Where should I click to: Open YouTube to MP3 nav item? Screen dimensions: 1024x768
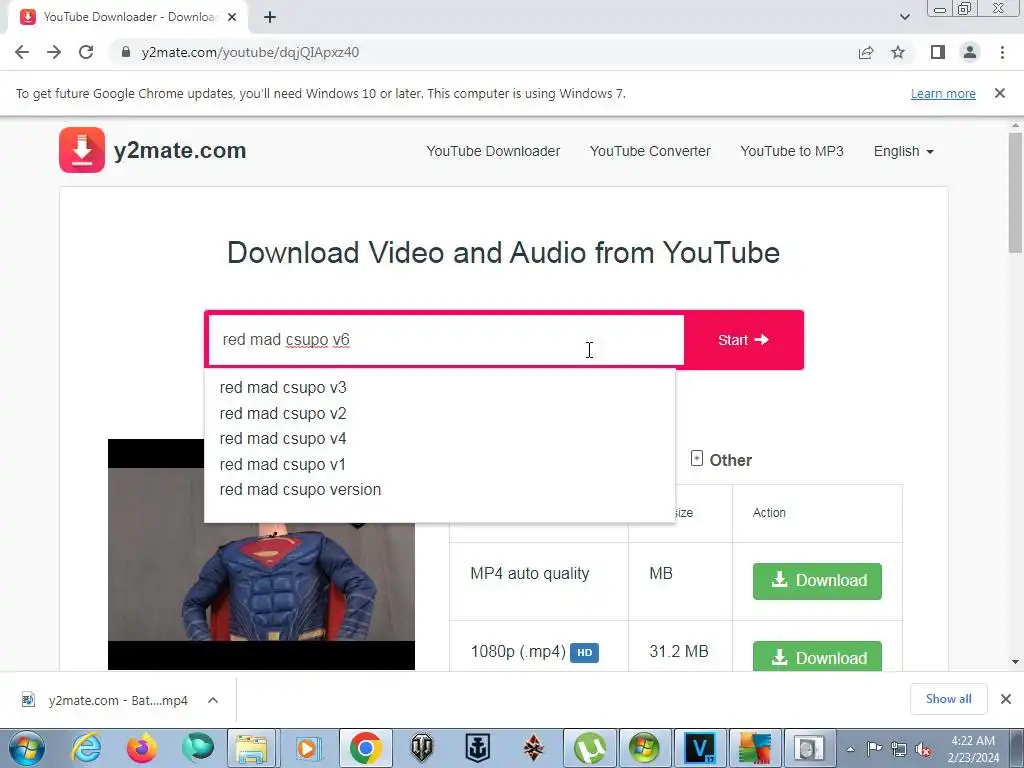click(x=792, y=151)
